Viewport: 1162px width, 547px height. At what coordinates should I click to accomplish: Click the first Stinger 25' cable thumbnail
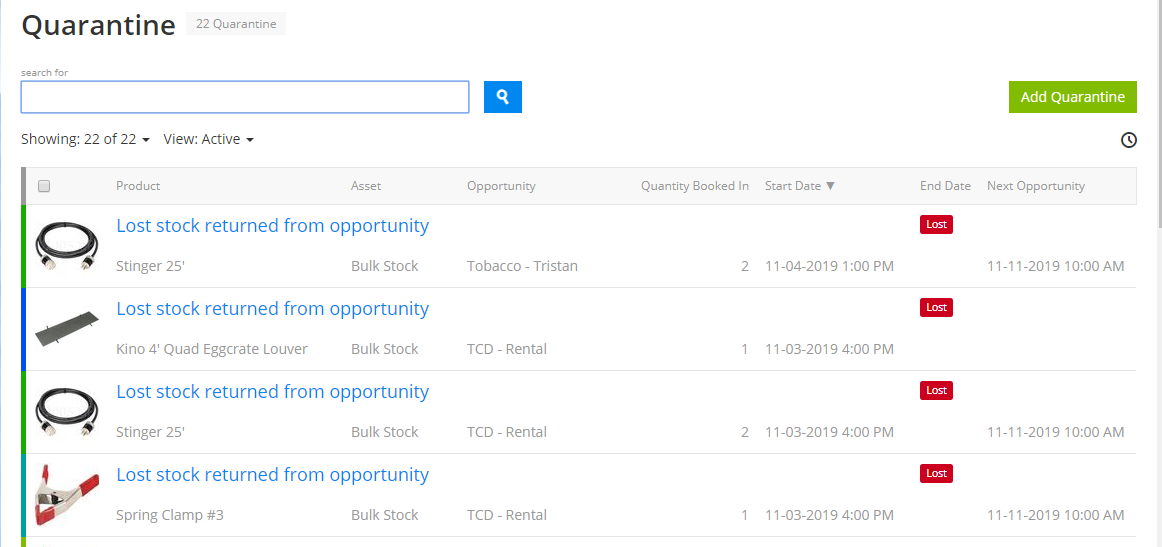point(67,245)
